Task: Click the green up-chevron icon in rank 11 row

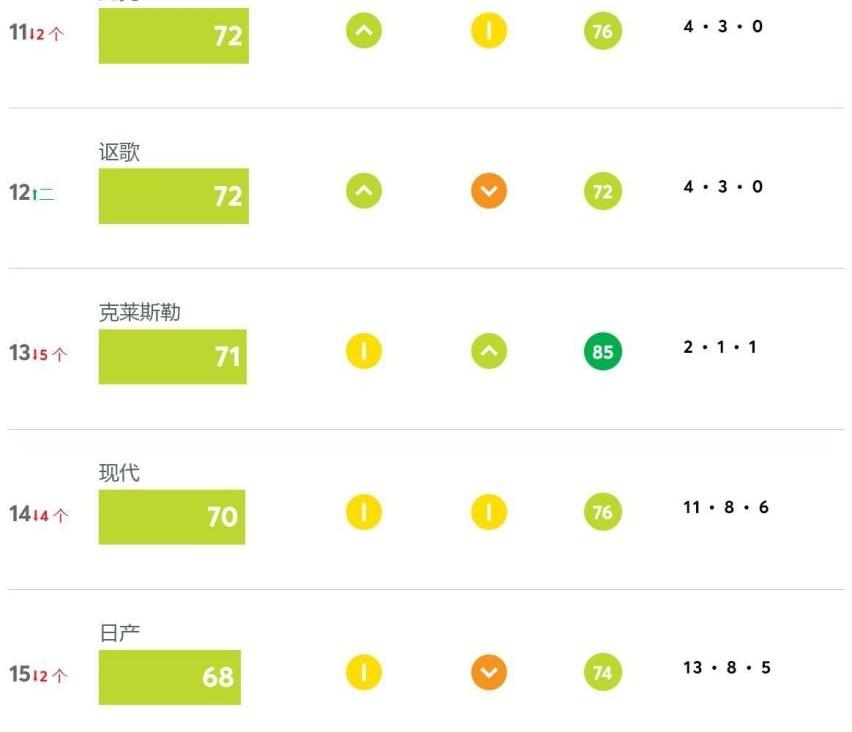Action: pyautogui.click(x=364, y=31)
